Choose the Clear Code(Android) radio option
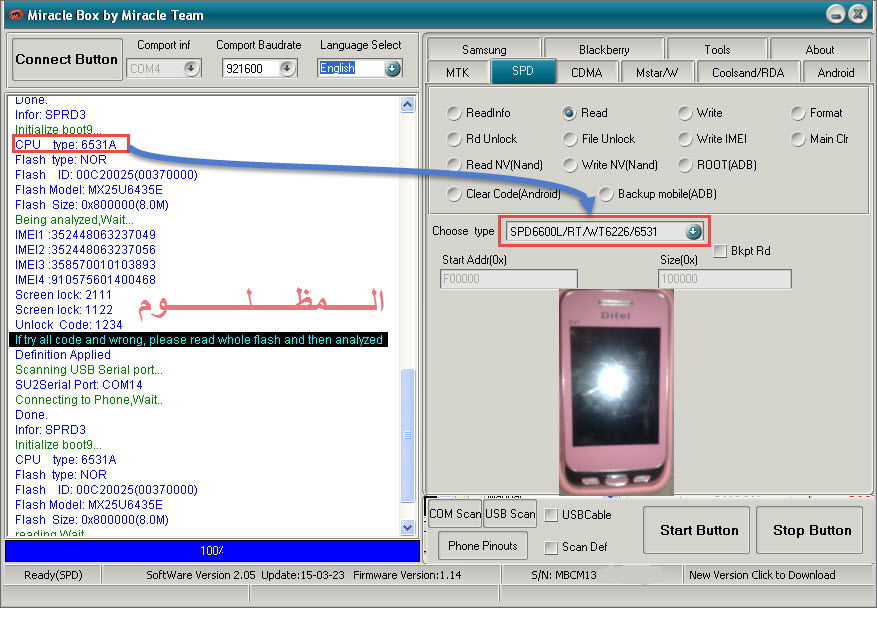 [x=504, y=194]
